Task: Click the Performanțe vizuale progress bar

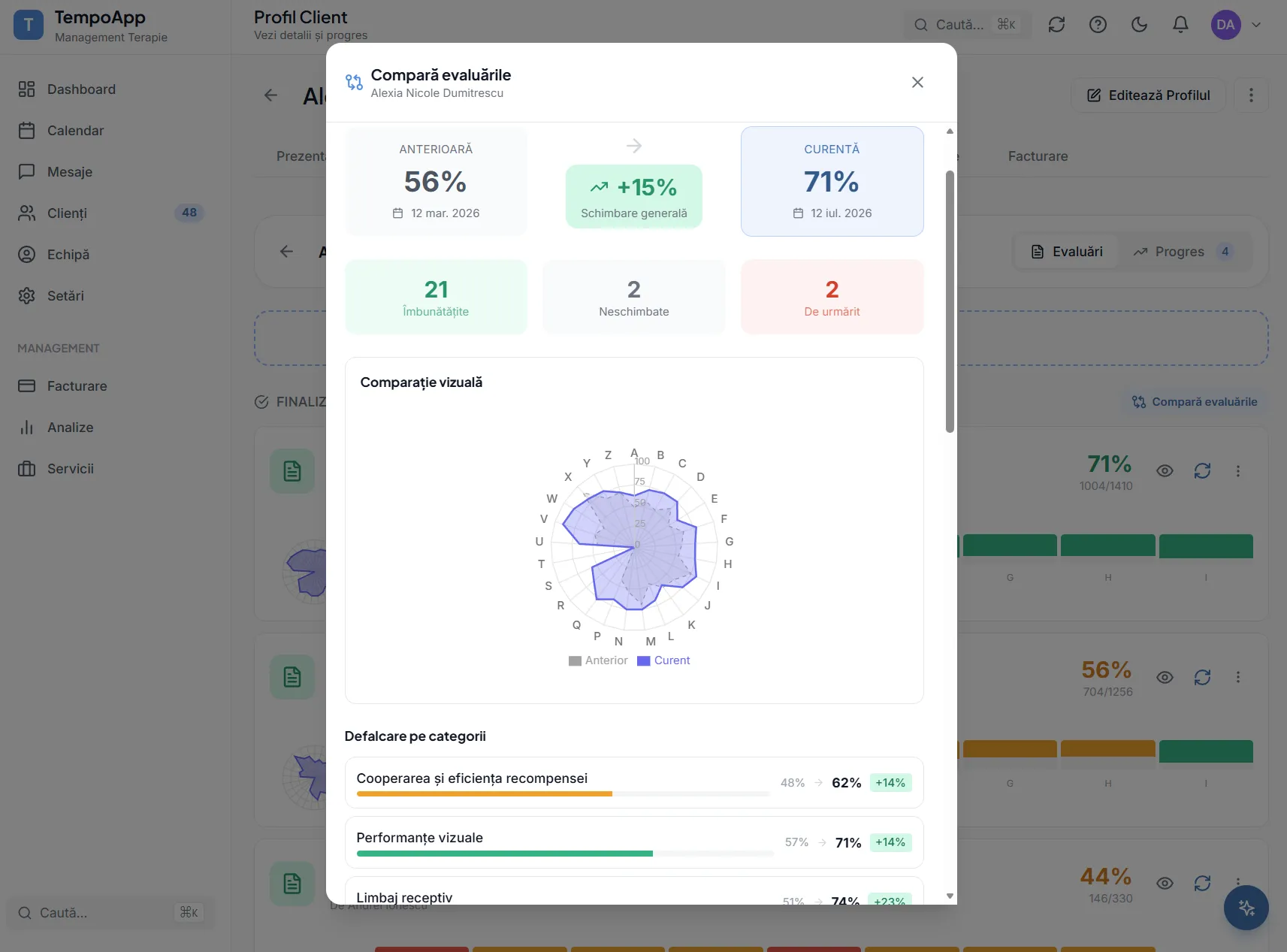Action: tap(565, 854)
